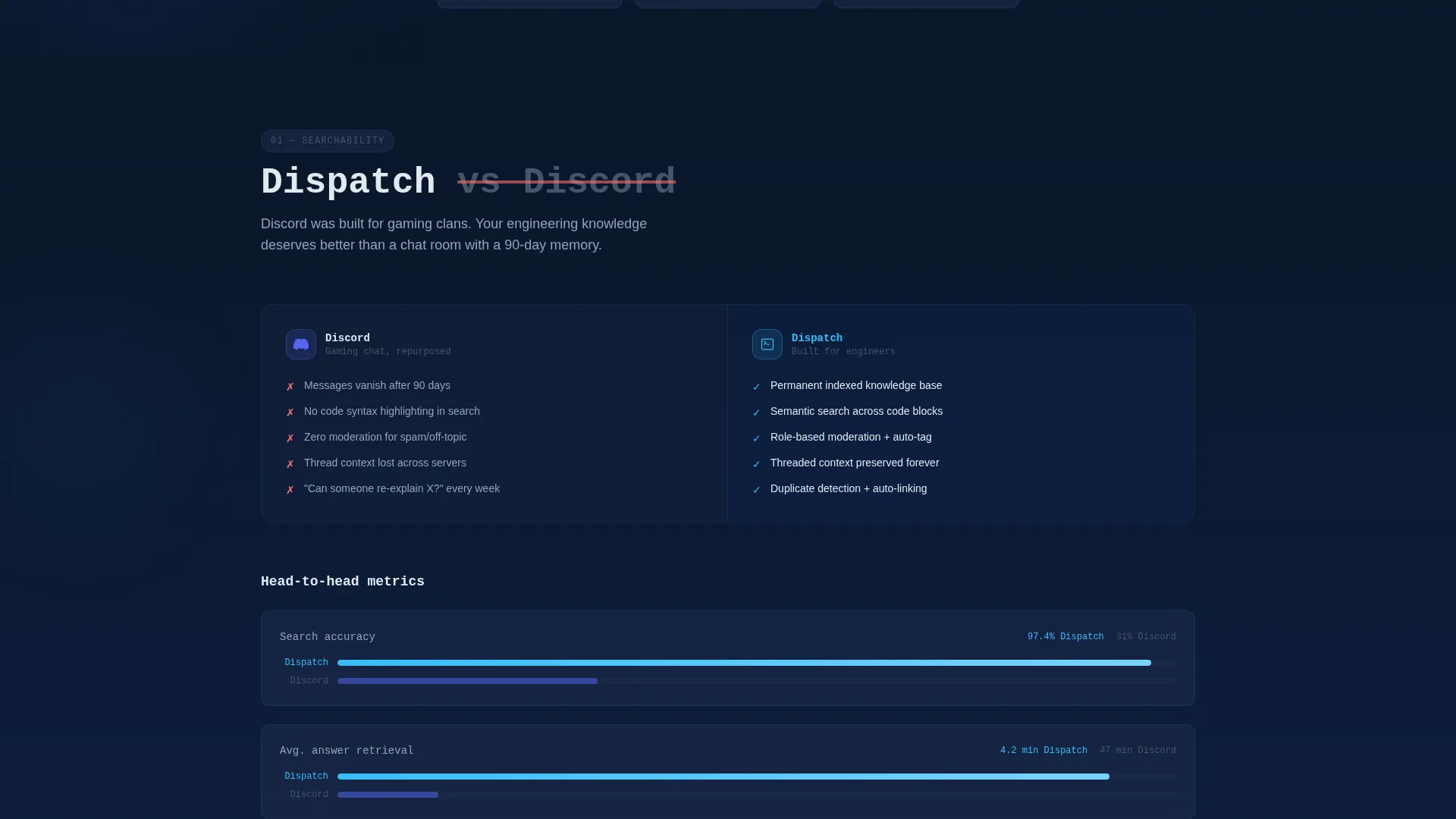Viewport: 1456px width, 819px height.
Task: Click the 'Head-to-head metrics' heading
Action: 343,582
